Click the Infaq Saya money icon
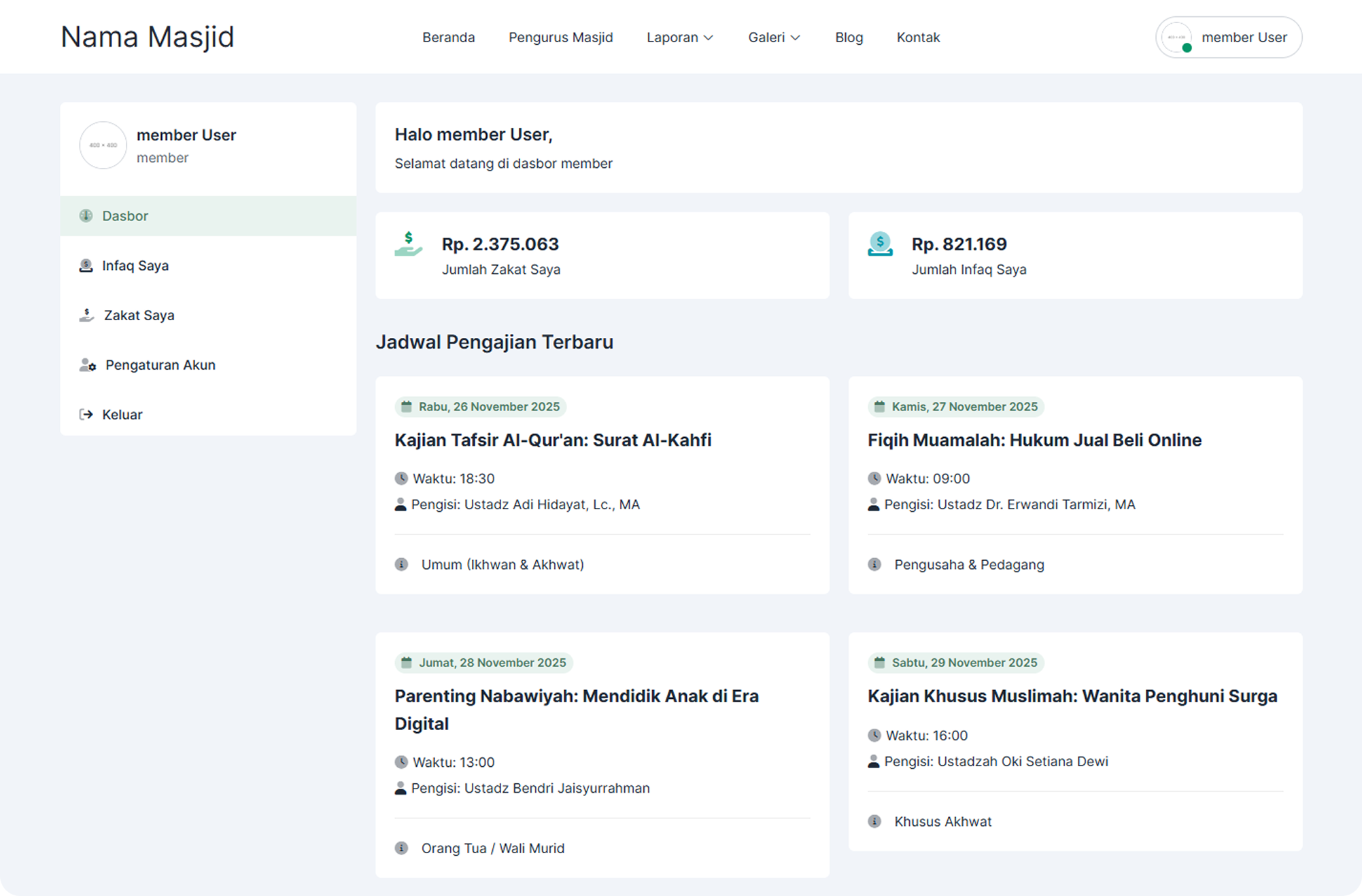 pos(86,266)
